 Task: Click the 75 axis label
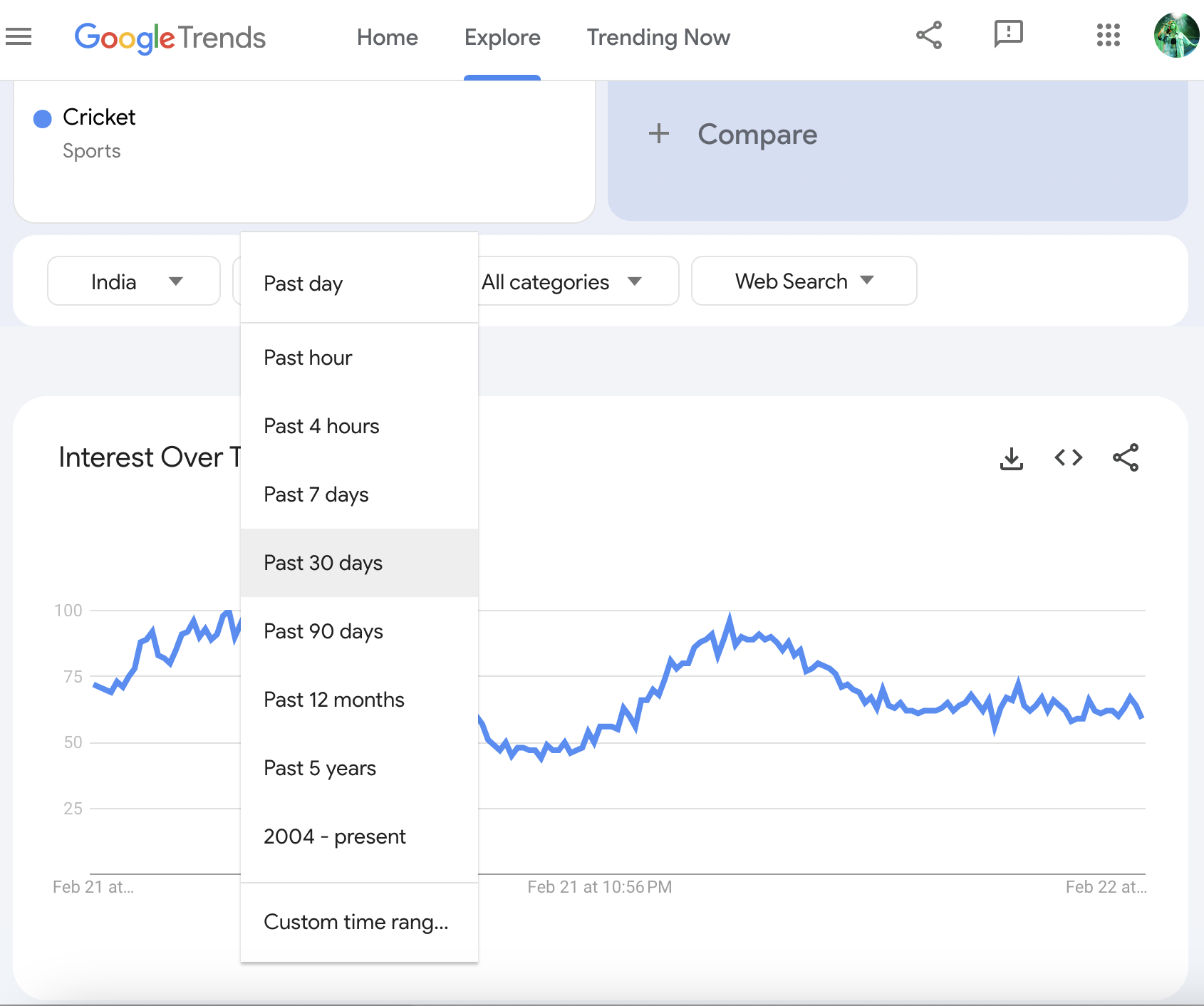tap(73, 677)
